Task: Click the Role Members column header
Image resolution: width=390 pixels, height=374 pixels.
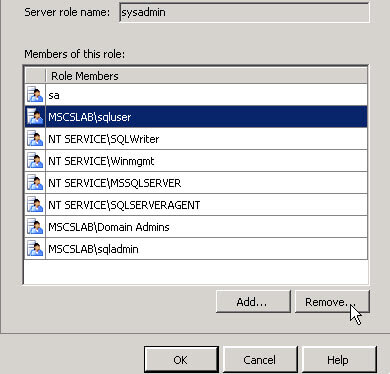Action: 206,76
